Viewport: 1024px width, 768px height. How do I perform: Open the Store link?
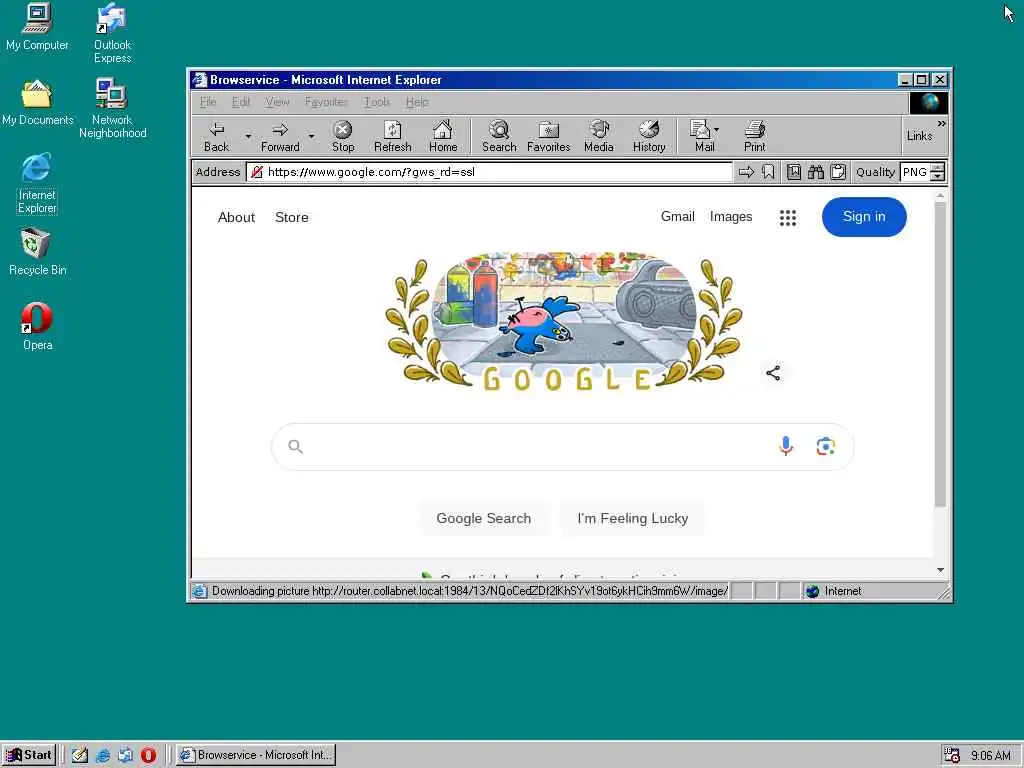click(x=291, y=217)
